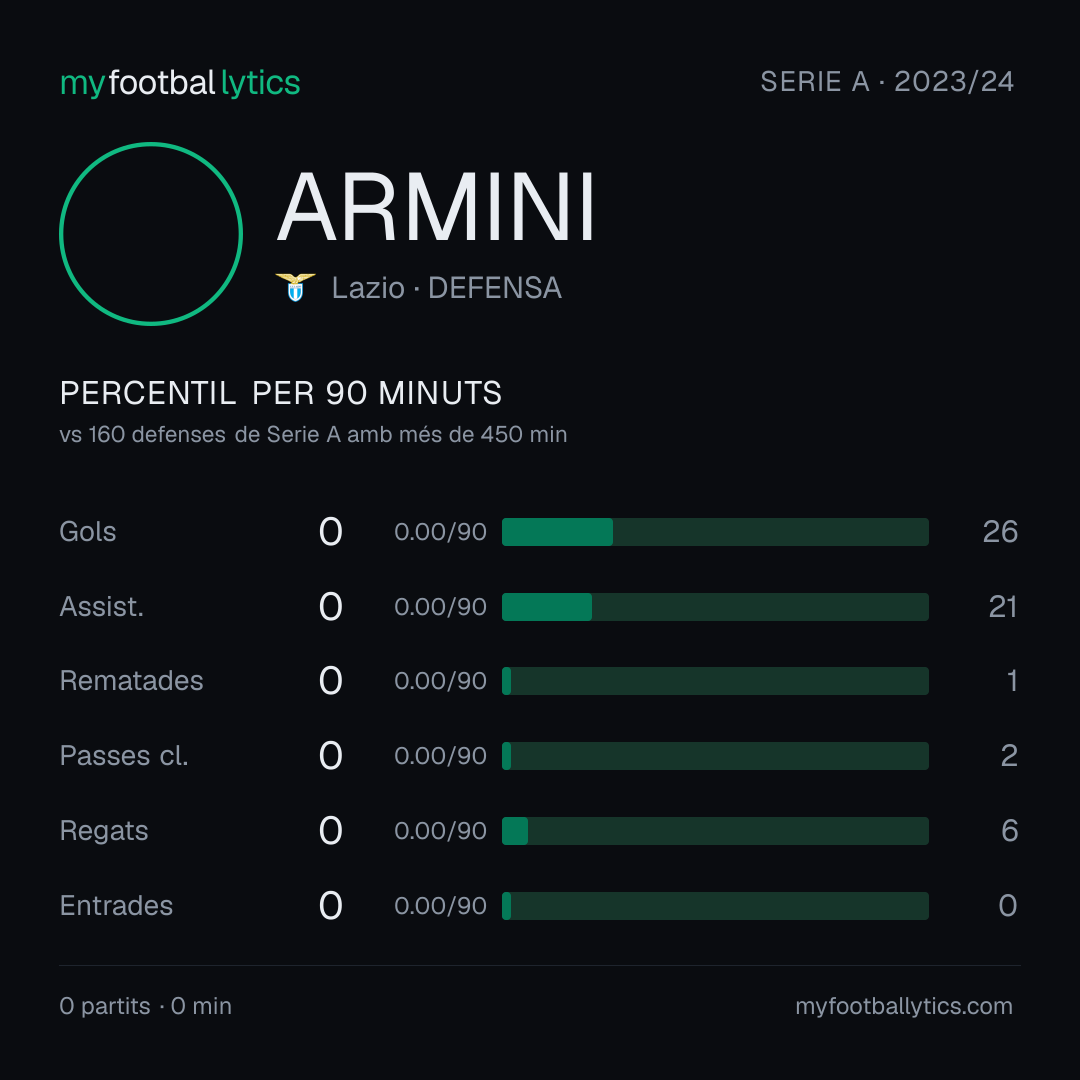Image resolution: width=1080 pixels, height=1080 pixels.
Task: Click the Regats percentile value 6
Action: [1010, 831]
